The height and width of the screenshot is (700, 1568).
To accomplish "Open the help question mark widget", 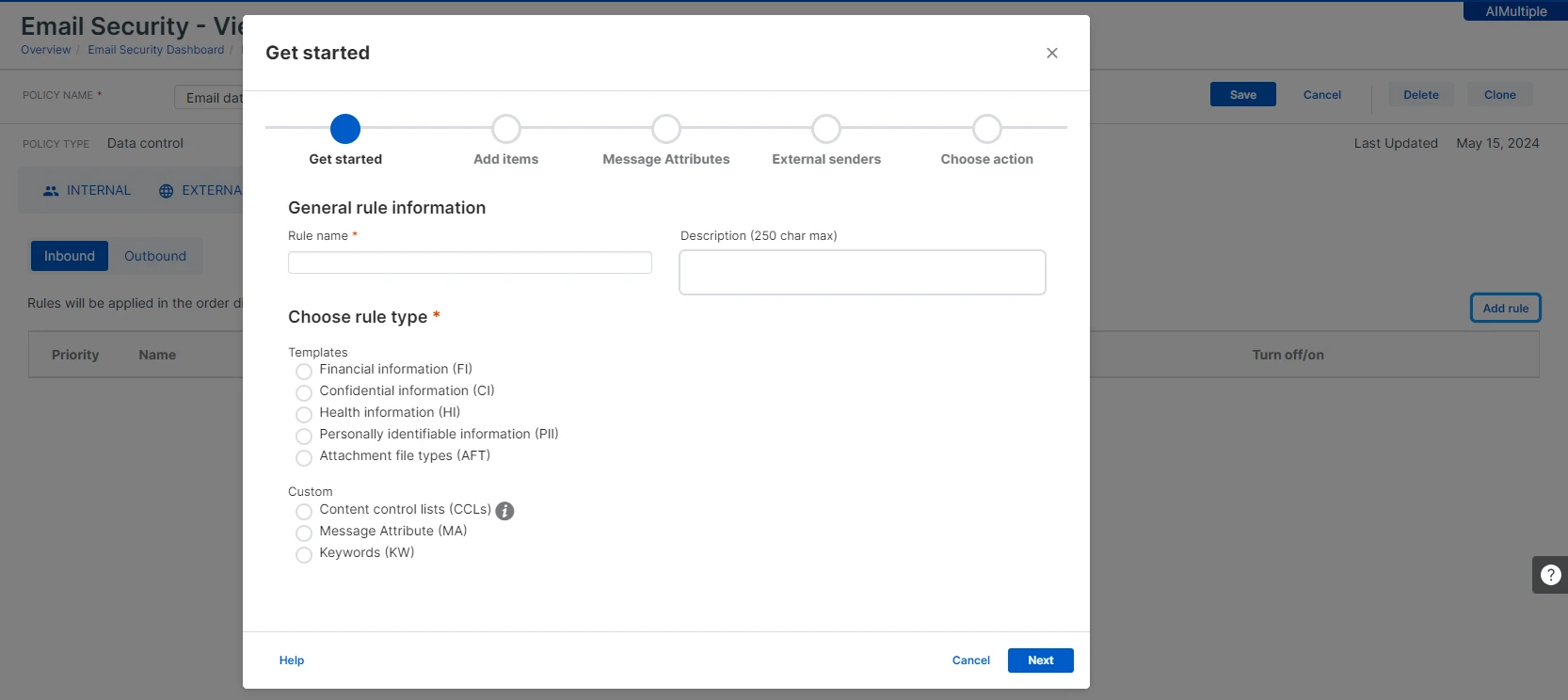I will (x=1550, y=574).
